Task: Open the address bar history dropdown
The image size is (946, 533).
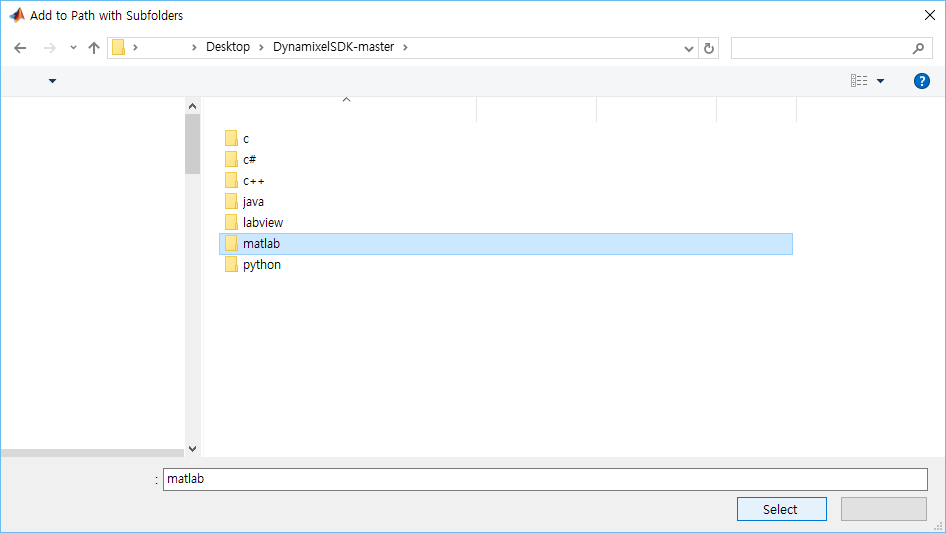Action: pos(688,48)
